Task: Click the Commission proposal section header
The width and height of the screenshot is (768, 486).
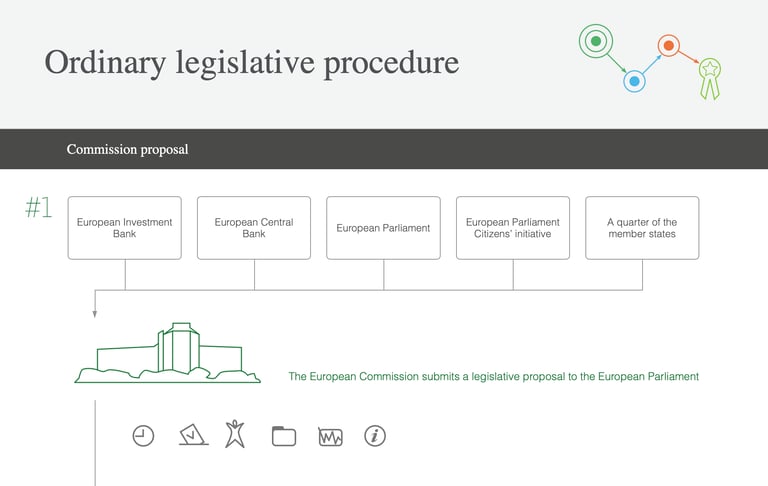Action: coord(384,149)
